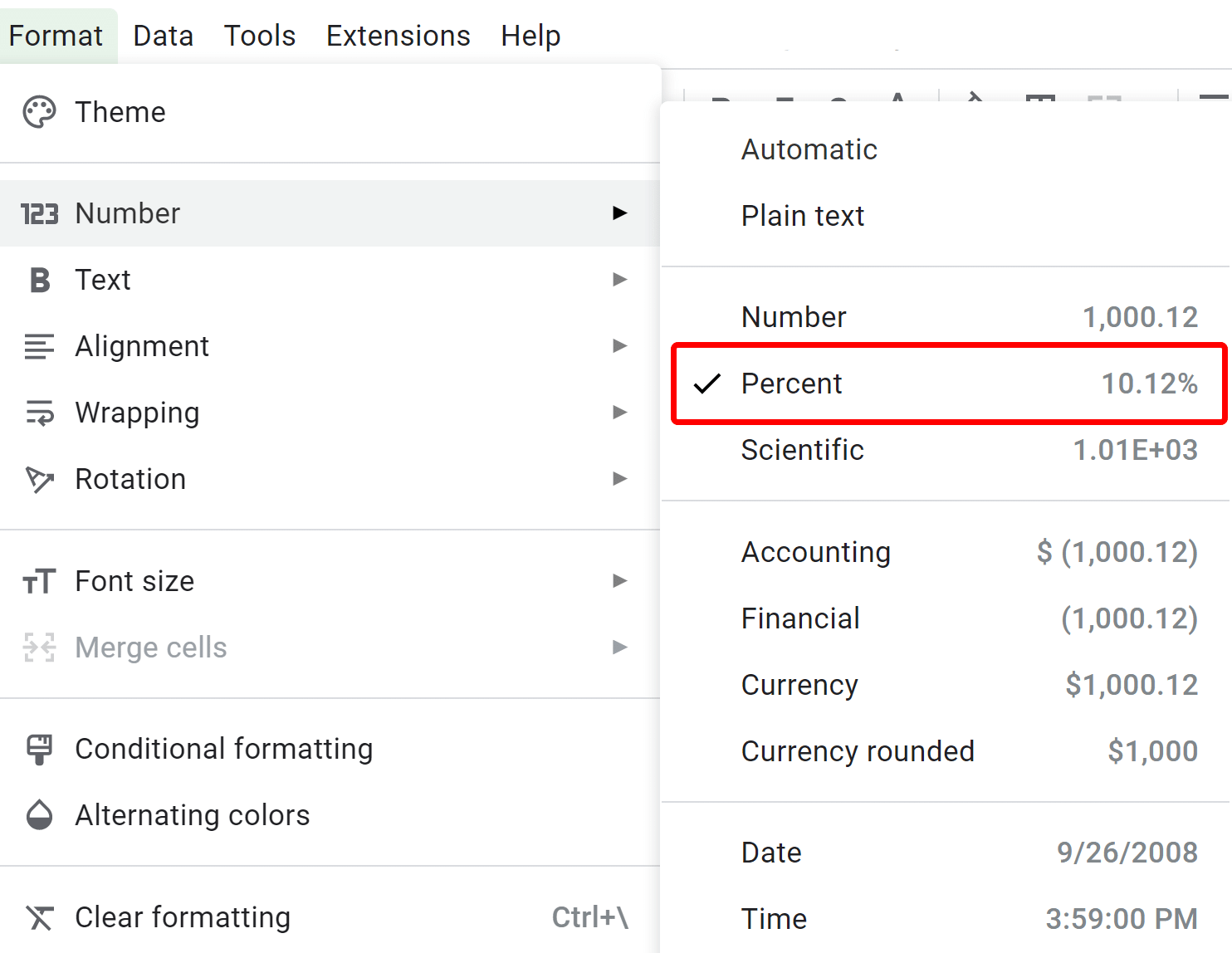
Task: Select the 123 Number formatting icon
Action: [x=39, y=213]
